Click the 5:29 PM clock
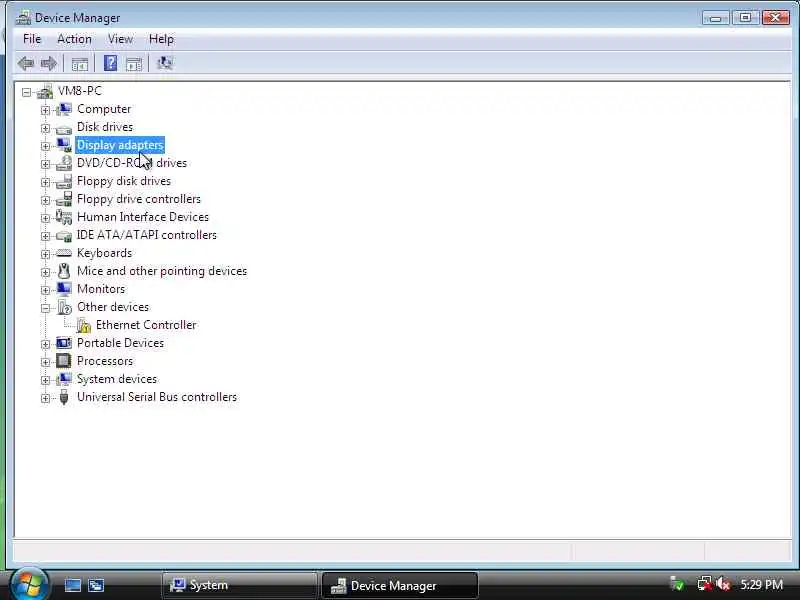 click(x=761, y=584)
